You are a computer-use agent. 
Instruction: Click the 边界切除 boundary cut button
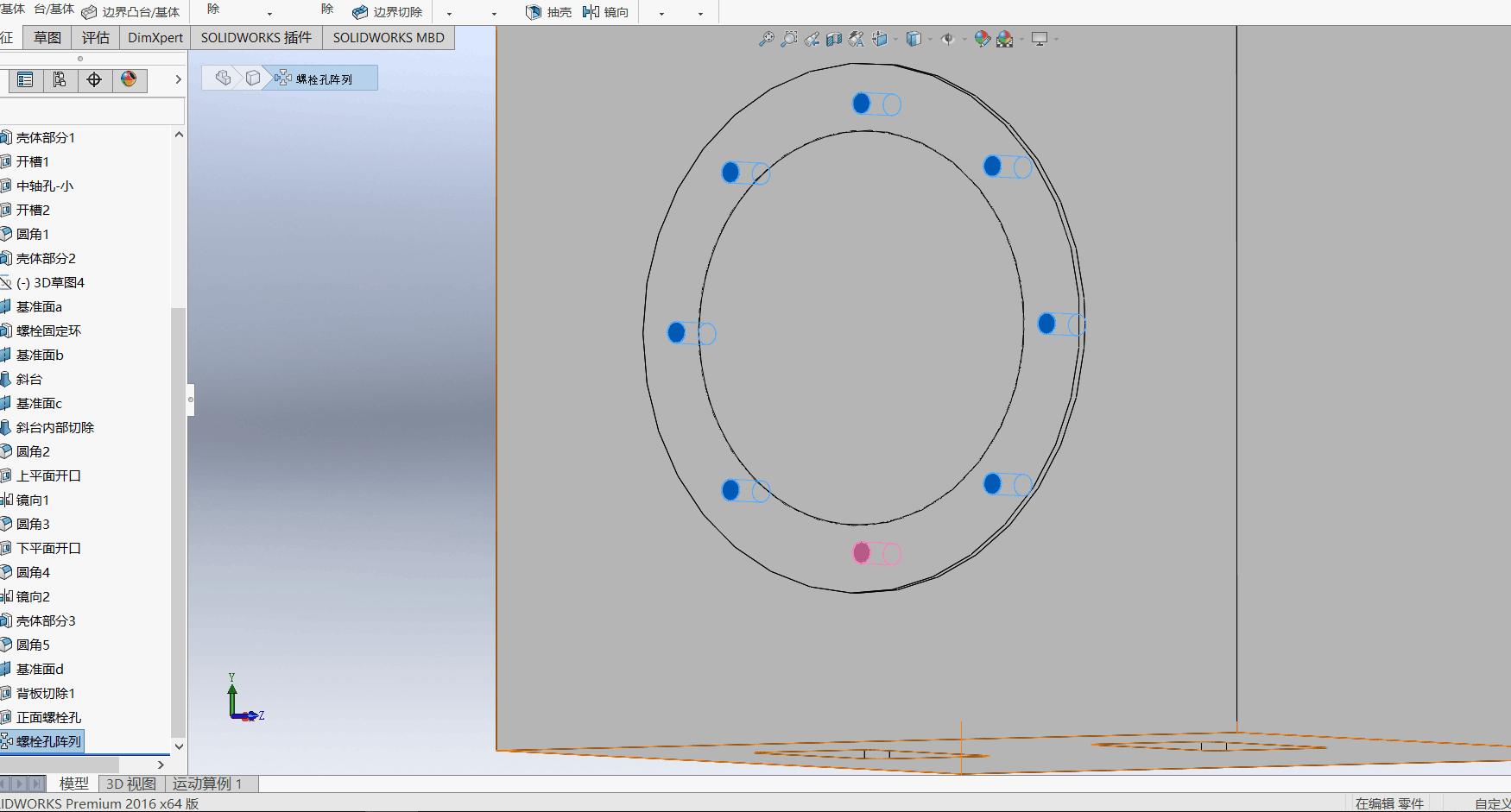click(x=388, y=12)
